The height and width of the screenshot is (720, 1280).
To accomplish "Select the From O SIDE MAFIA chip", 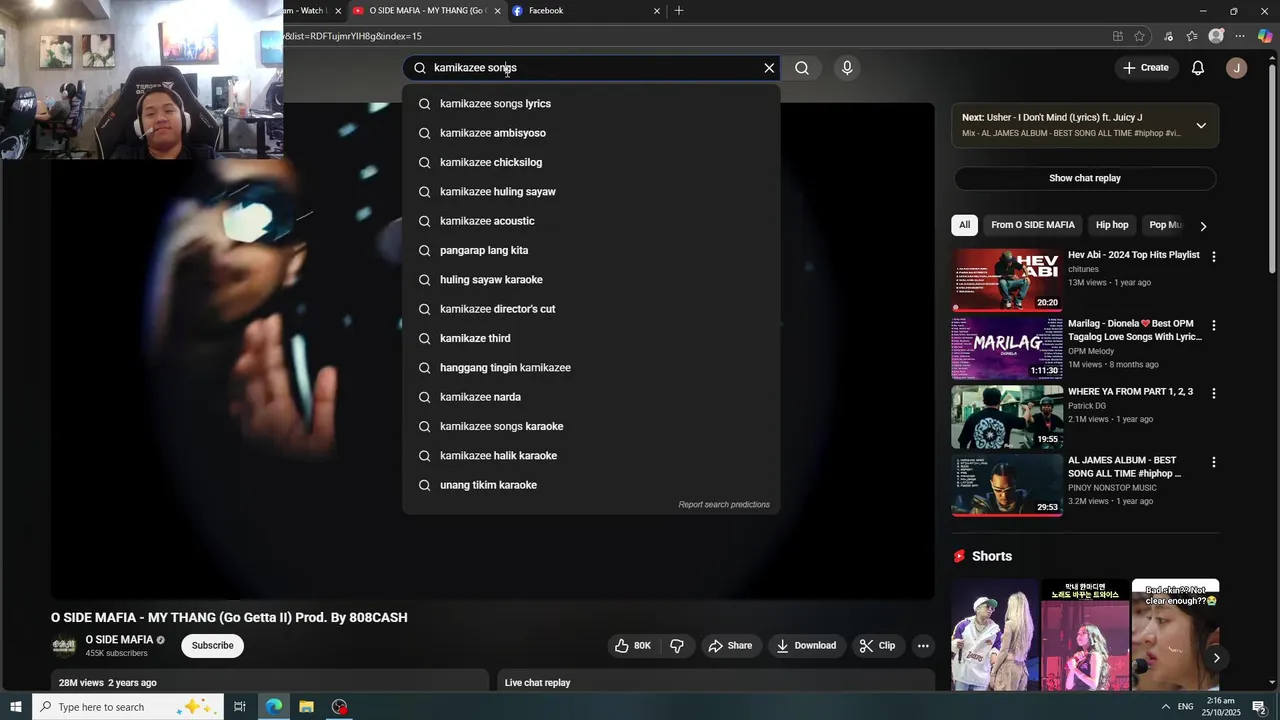I will 1033,225.
